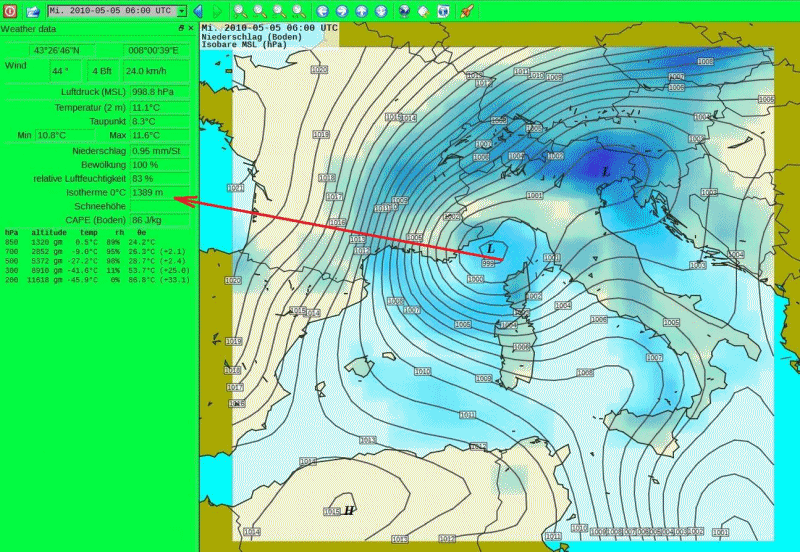
Task: Pan map left with round arrow icon
Action: (323, 11)
